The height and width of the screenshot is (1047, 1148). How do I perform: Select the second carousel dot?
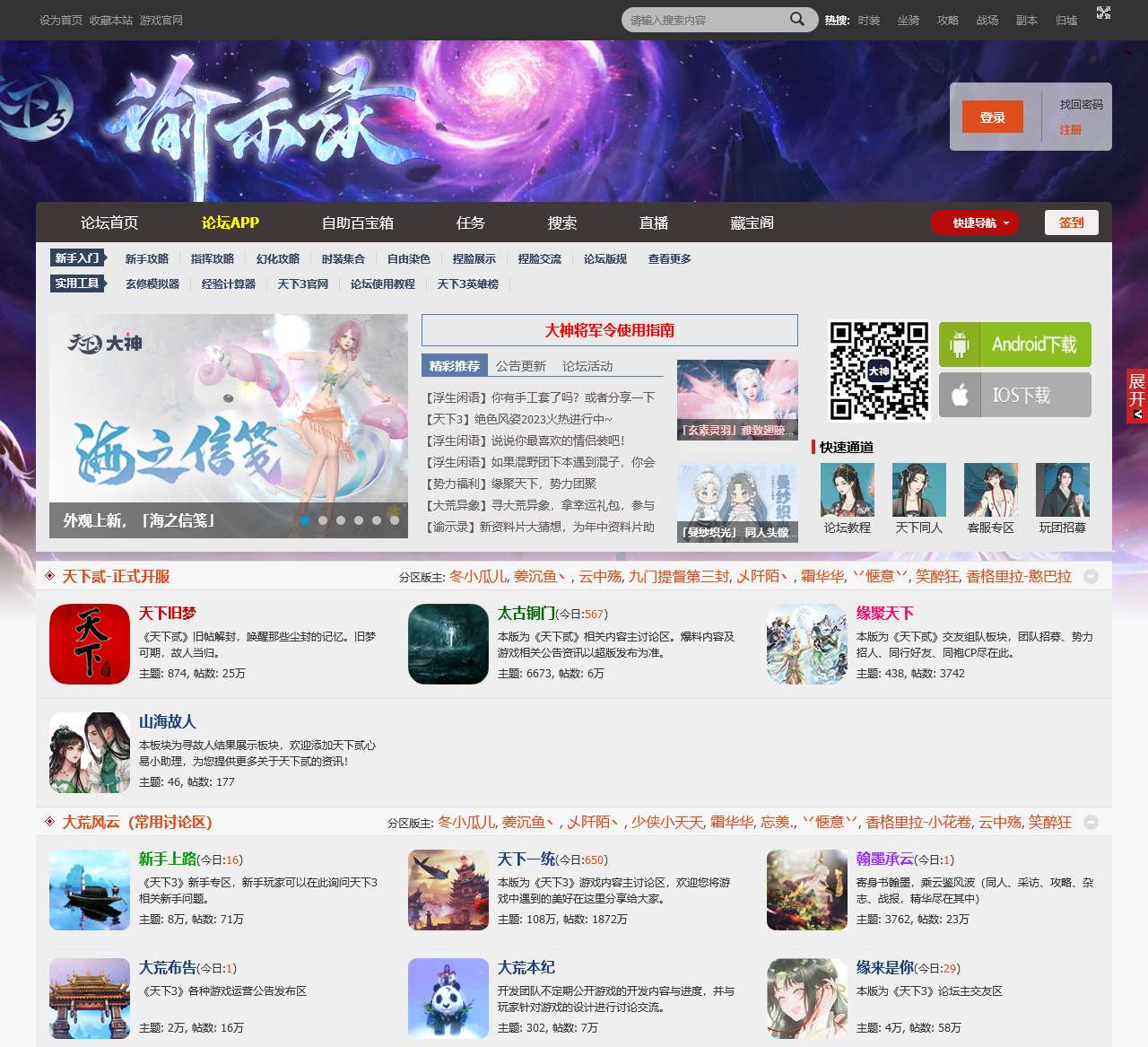pos(323,520)
